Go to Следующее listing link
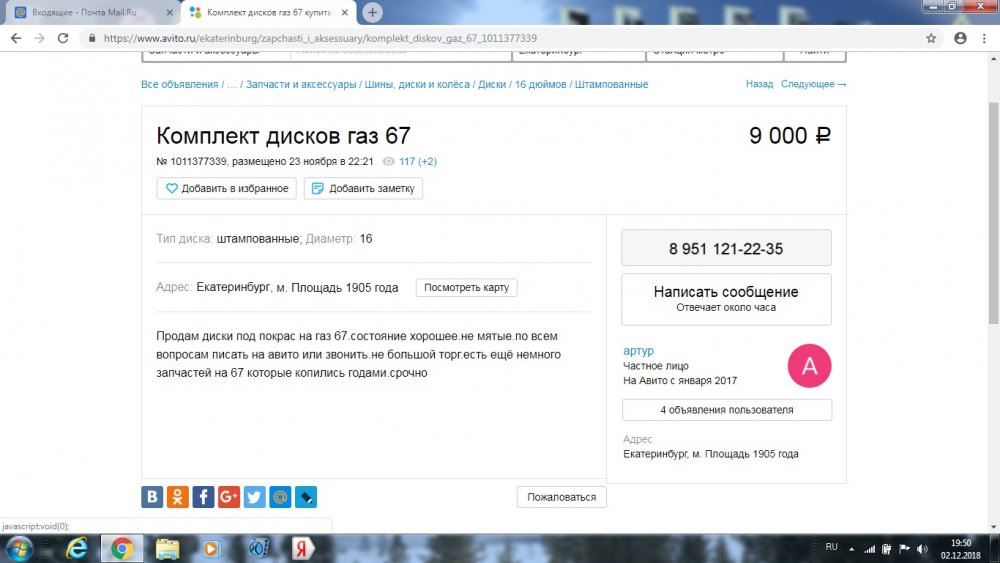The image size is (1000, 563). tap(813, 84)
